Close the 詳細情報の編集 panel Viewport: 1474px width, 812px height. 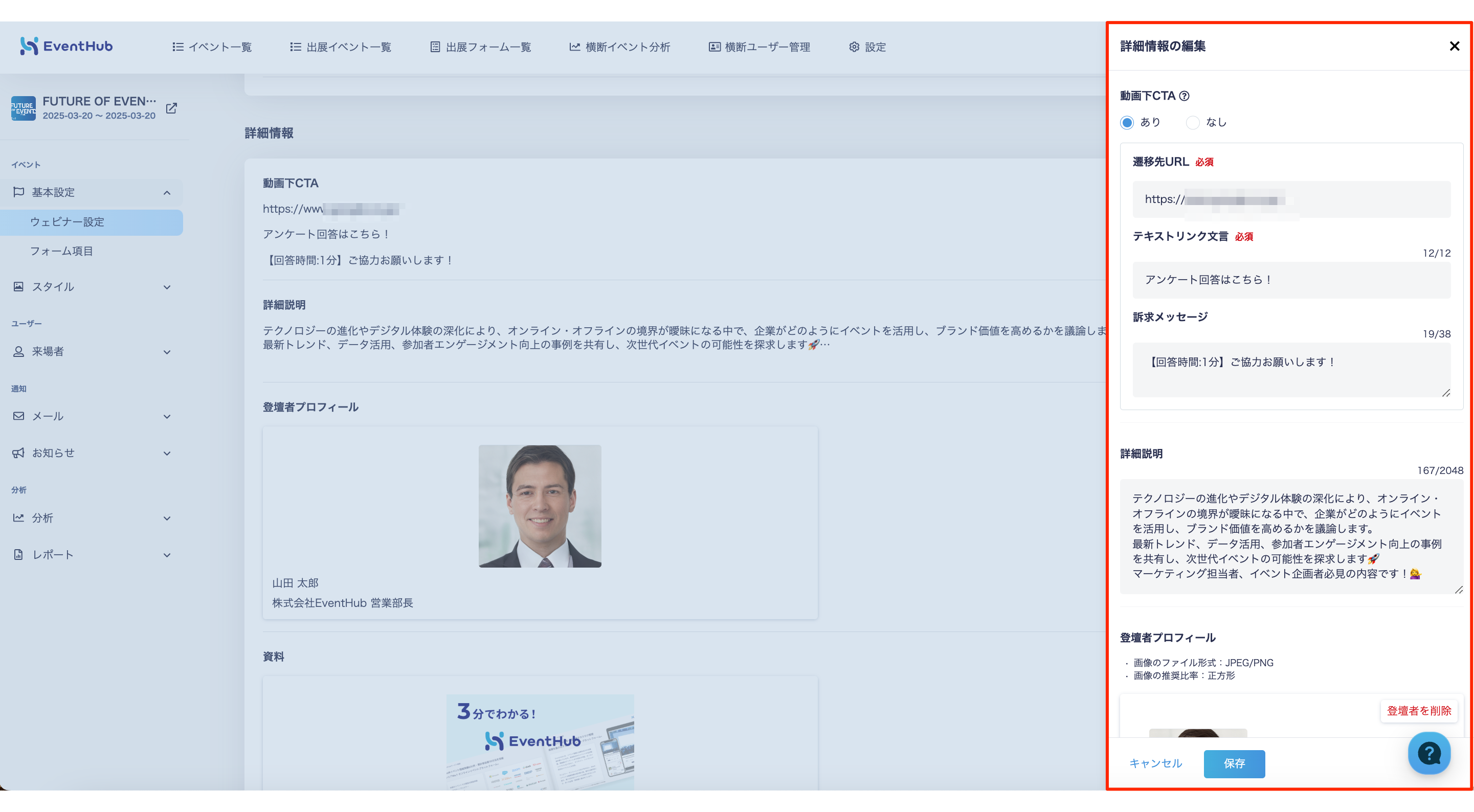pyautogui.click(x=1454, y=47)
